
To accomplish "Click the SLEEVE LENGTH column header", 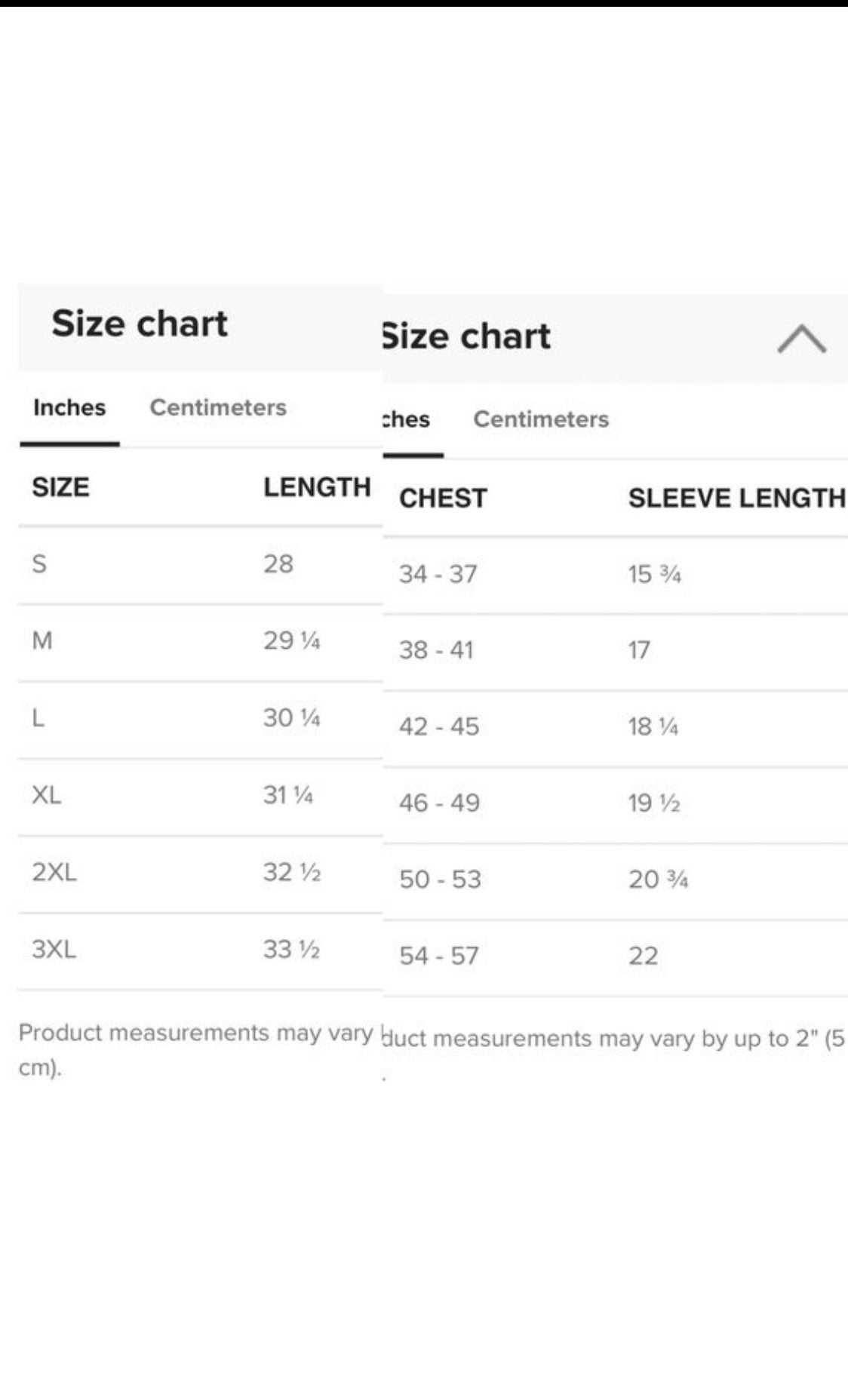I will click(x=737, y=498).
